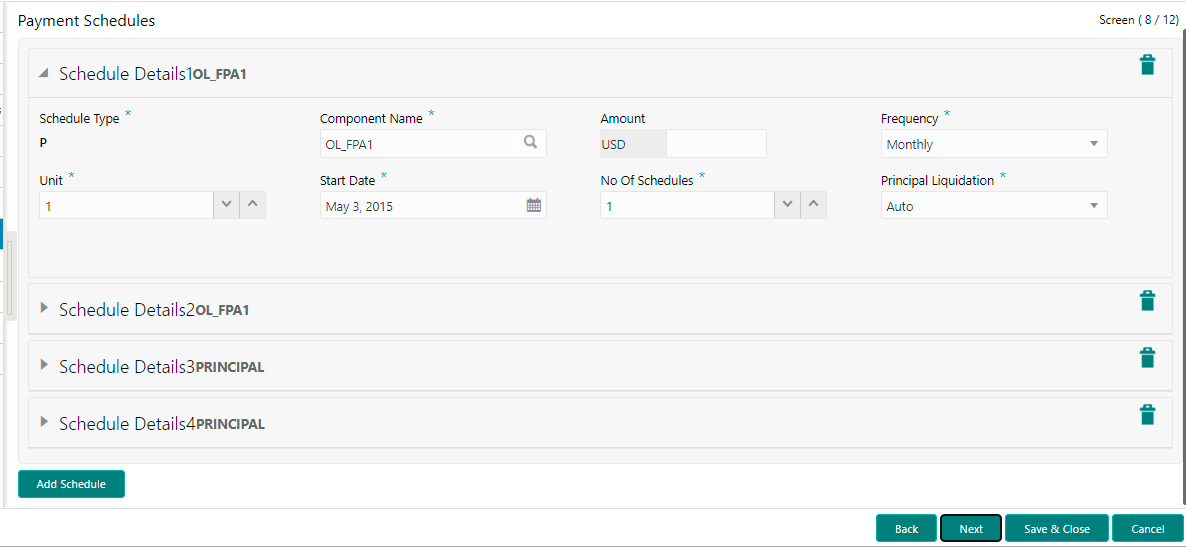Expand Schedule Details3 PRINCIPAL section
The width and height of the screenshot is (1186, 547).
point(44,365)
